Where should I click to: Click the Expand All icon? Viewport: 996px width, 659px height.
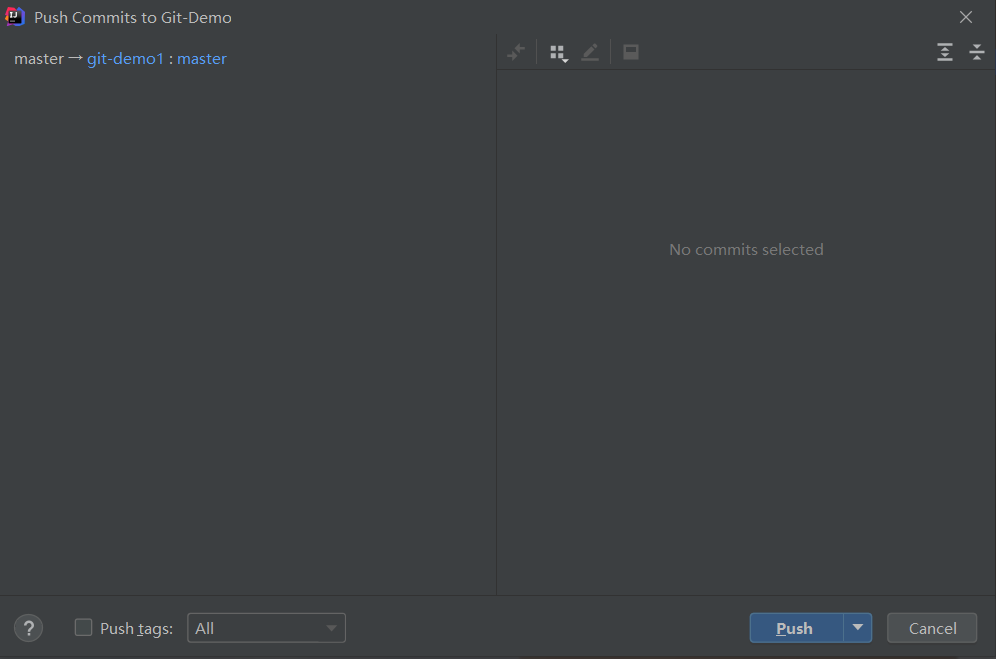point(945,52)
